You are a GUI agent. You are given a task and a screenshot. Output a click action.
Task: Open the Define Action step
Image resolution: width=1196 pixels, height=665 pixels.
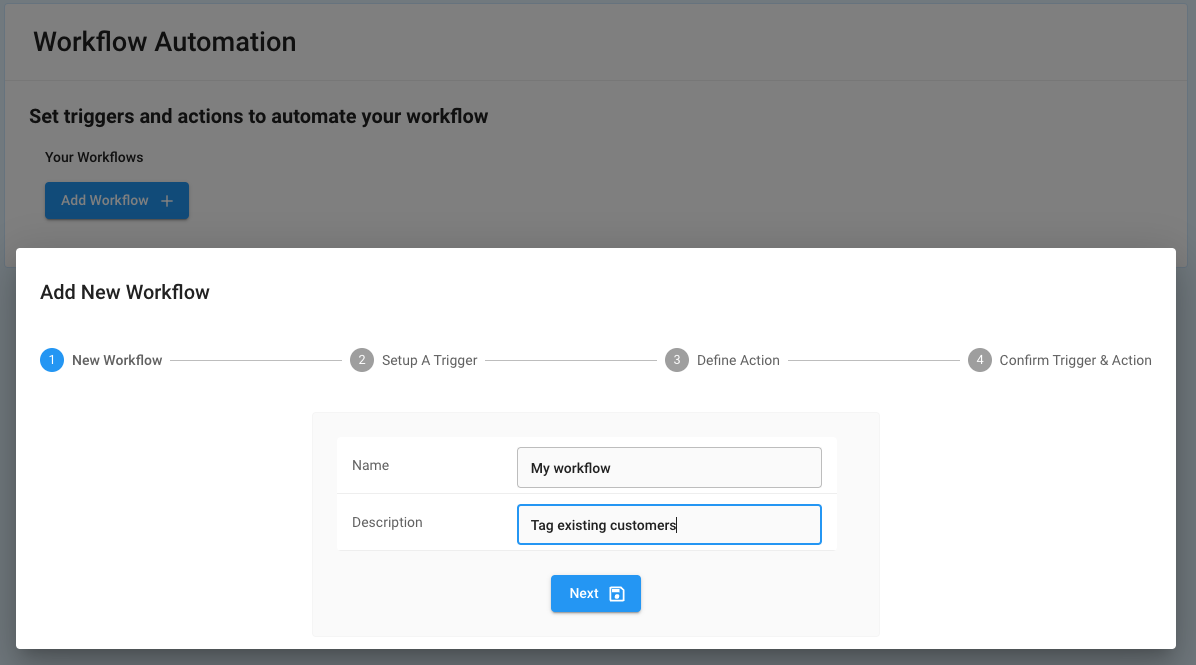(x=738, y=360)
